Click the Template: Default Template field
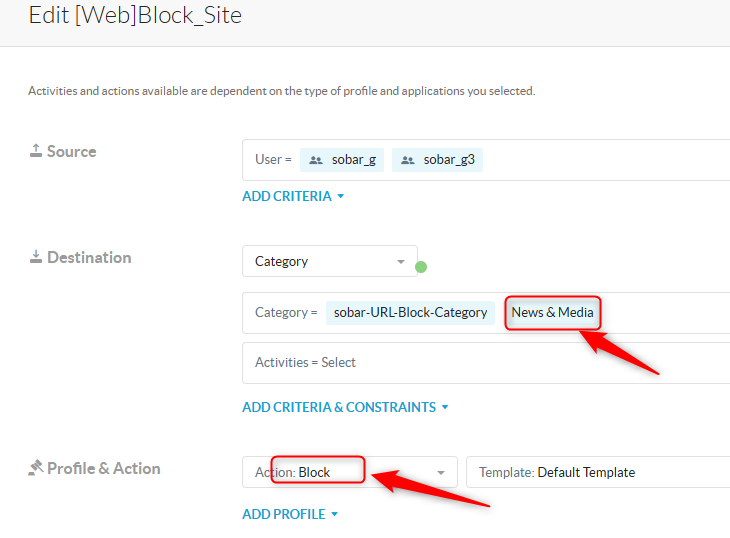 [598, 472]
